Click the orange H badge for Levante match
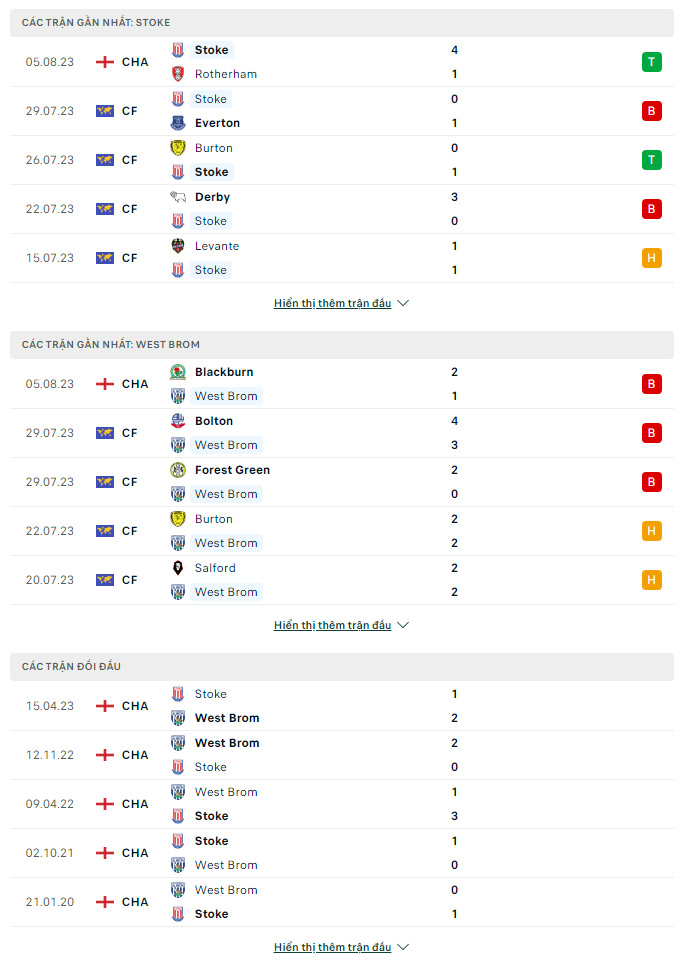The image size is (681, 966). 651,258
